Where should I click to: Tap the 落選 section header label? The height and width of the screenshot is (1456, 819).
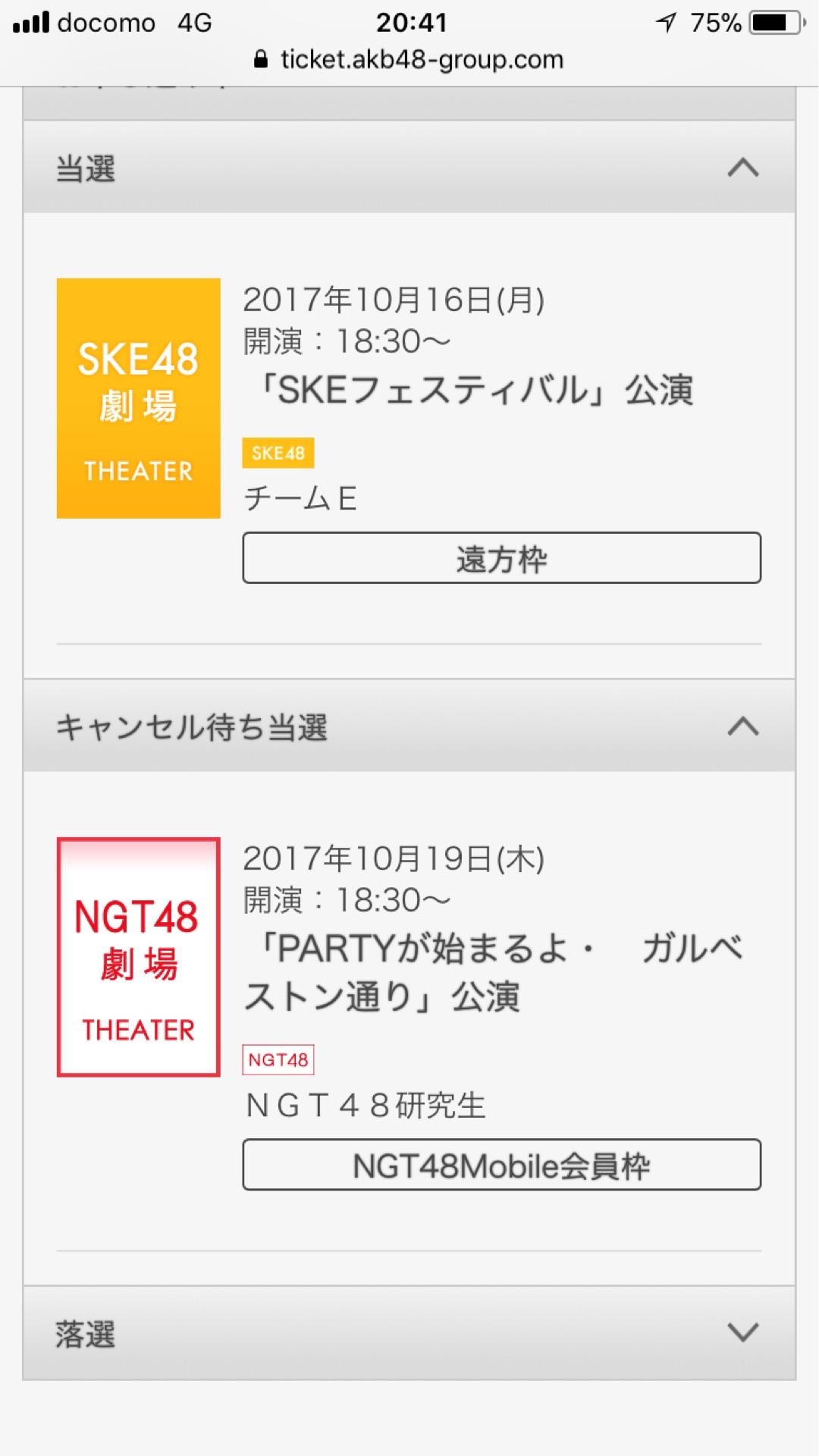pos(86,1334)
